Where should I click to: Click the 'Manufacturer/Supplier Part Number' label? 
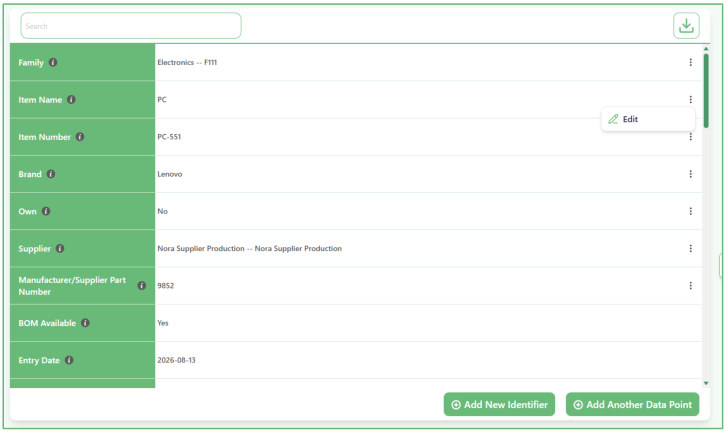[72, 286]
